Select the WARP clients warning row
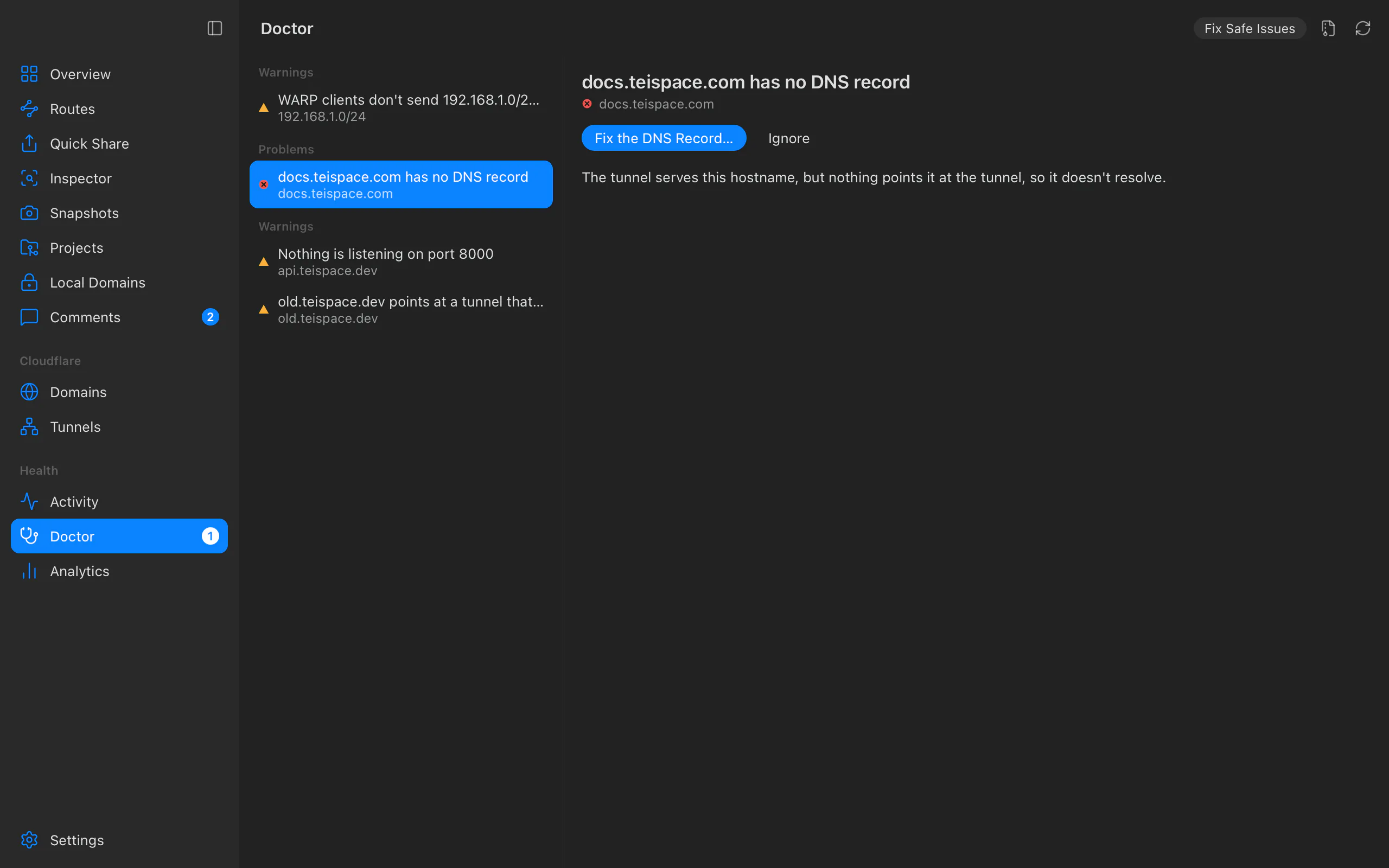Screen dimensions: 1389x868 click(401, 107)
